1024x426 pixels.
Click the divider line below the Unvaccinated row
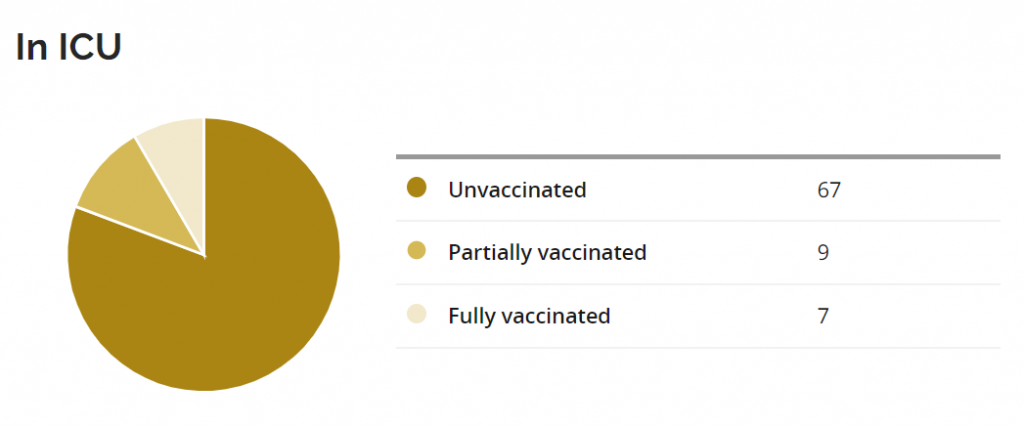coord(698,220)
